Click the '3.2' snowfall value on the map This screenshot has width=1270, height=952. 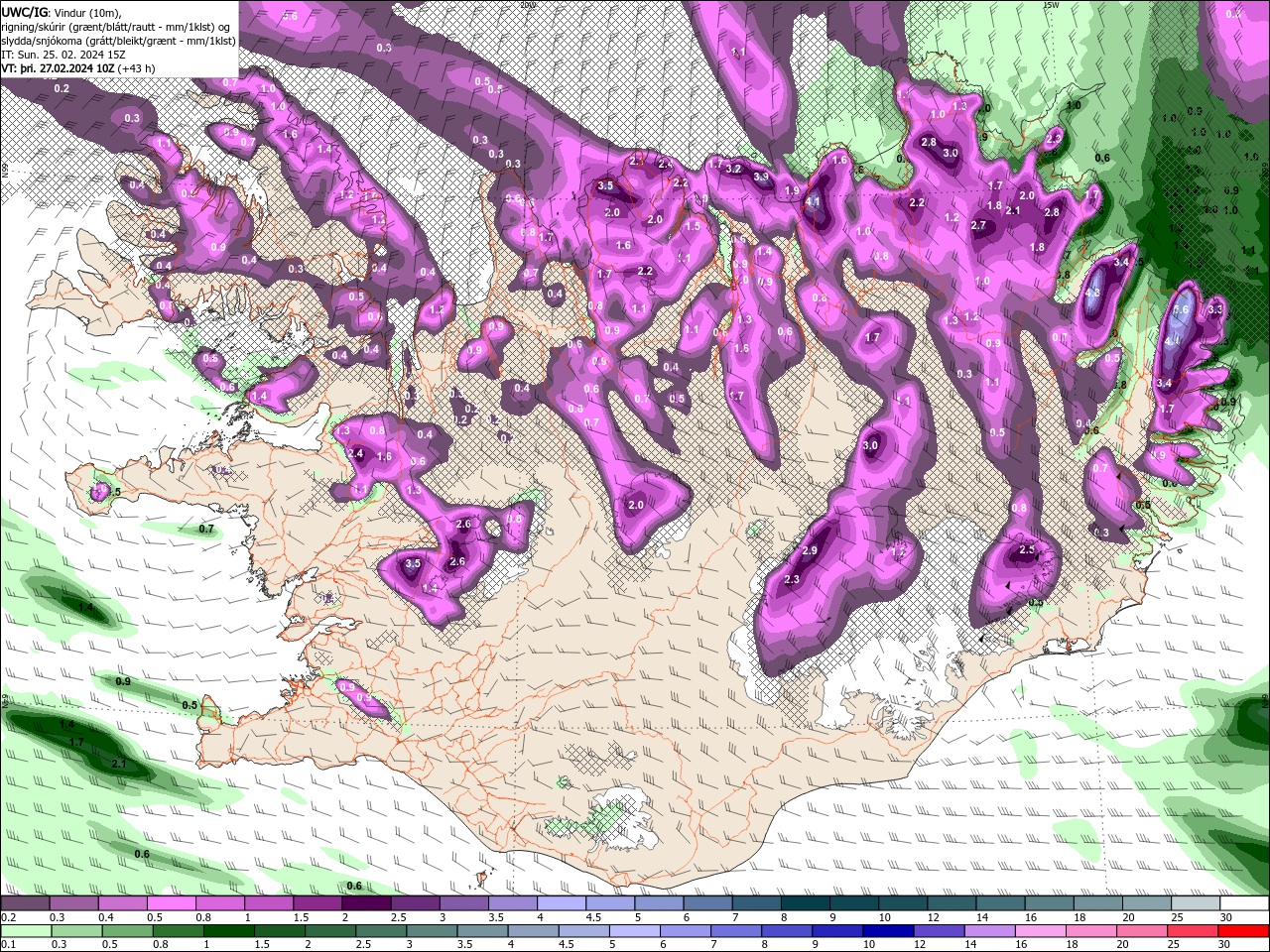coord(734,170)
